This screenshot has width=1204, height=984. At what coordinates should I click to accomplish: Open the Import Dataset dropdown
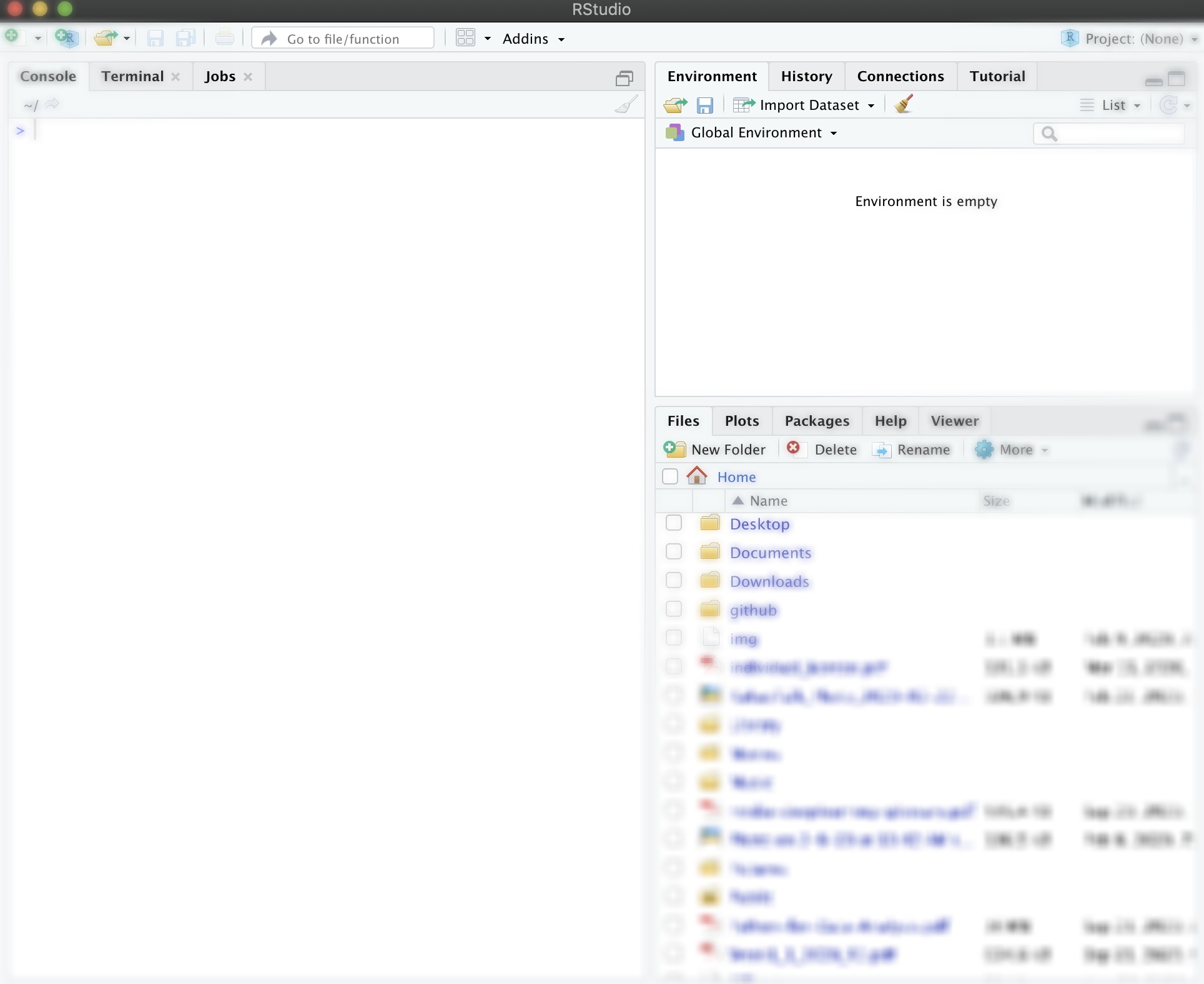tap(804, 105)
